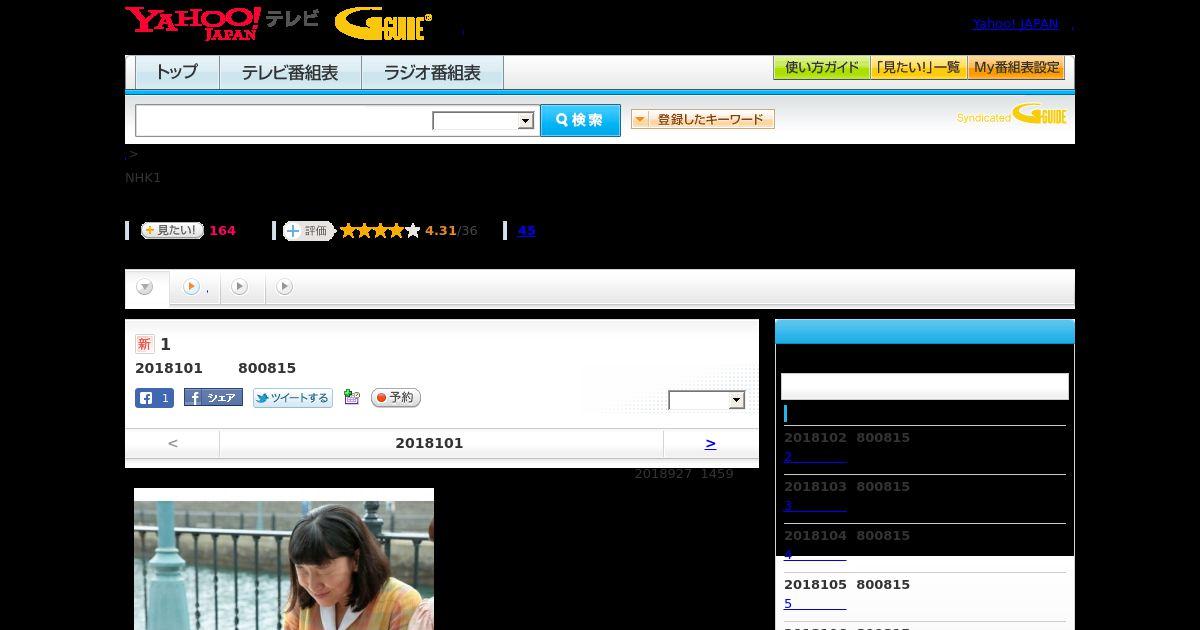The width and height of the screenshot is (1200, 630).
Task: Open the Yahoo! Japan TV logo
Action: click(x=222, y=23)
